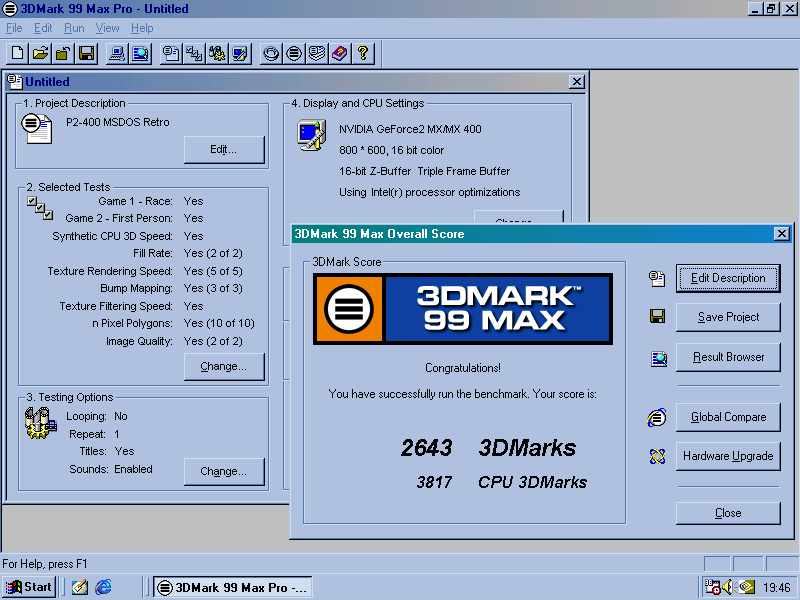Click the NVIDIA GeForce2 MX/MX 400 text
This screenshot has width=800, height=600.
(410, 129)
